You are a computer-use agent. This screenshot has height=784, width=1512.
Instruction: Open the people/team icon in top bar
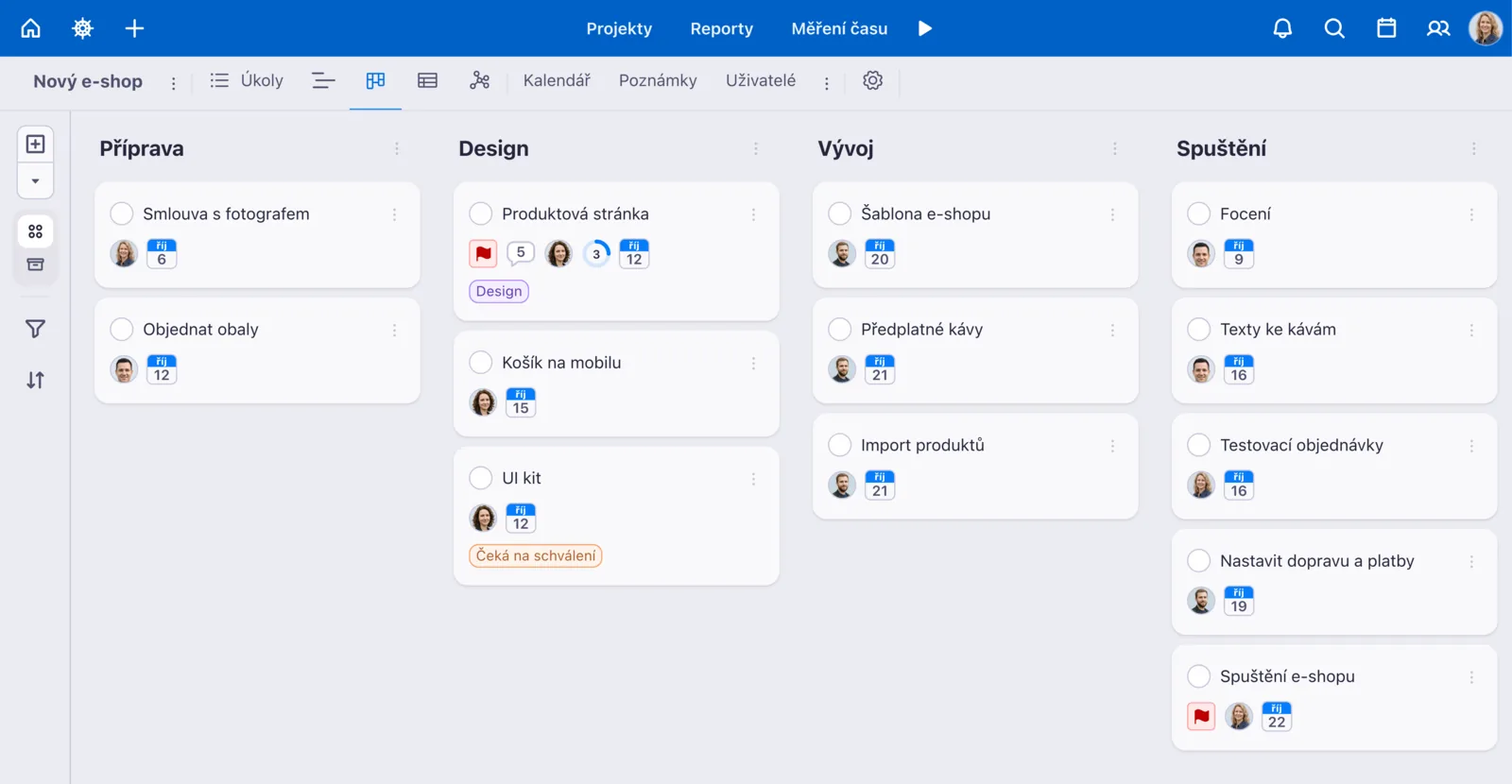pos(1438,28)
